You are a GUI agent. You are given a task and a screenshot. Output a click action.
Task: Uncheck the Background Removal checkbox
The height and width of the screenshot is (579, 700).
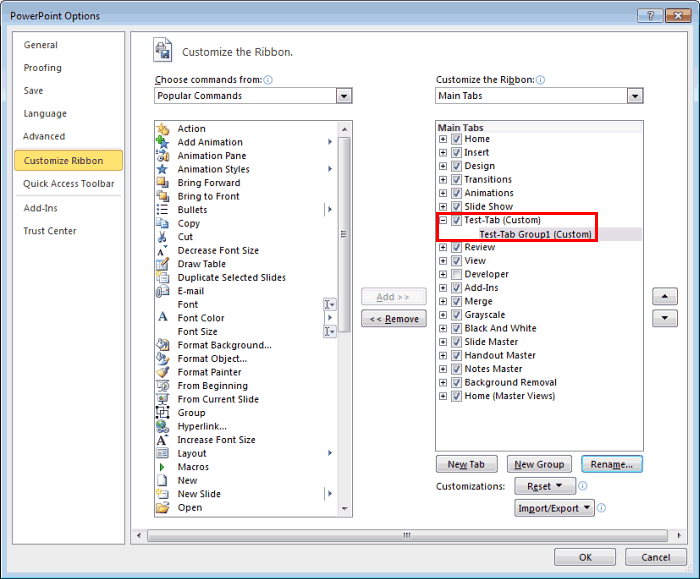pos(456,383)
